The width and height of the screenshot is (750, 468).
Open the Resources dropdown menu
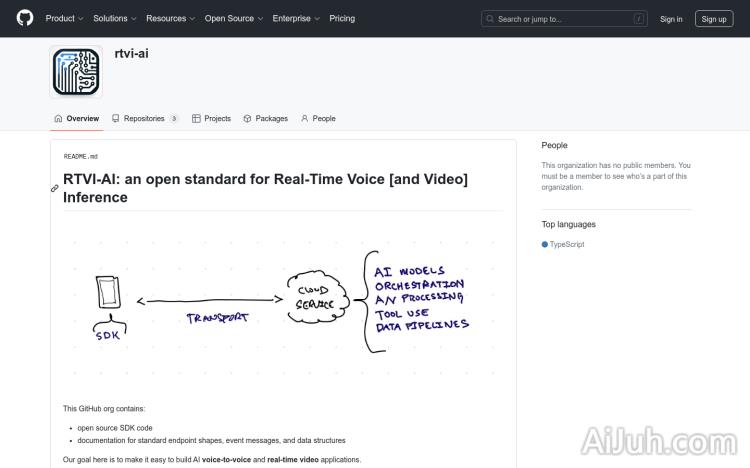point(170,18)
